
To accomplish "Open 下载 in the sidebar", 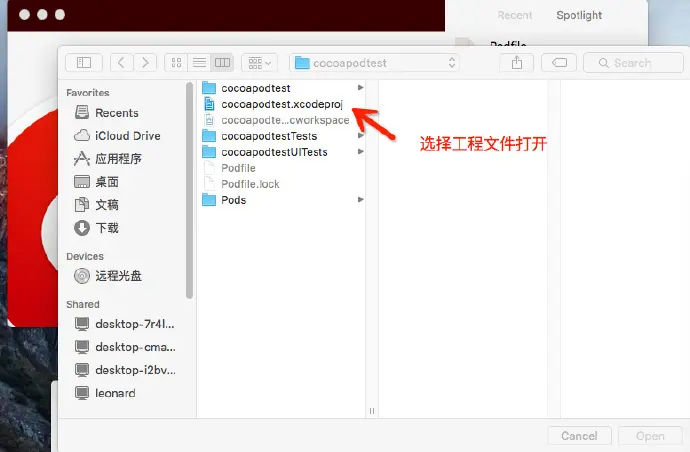I will (96, 228).
